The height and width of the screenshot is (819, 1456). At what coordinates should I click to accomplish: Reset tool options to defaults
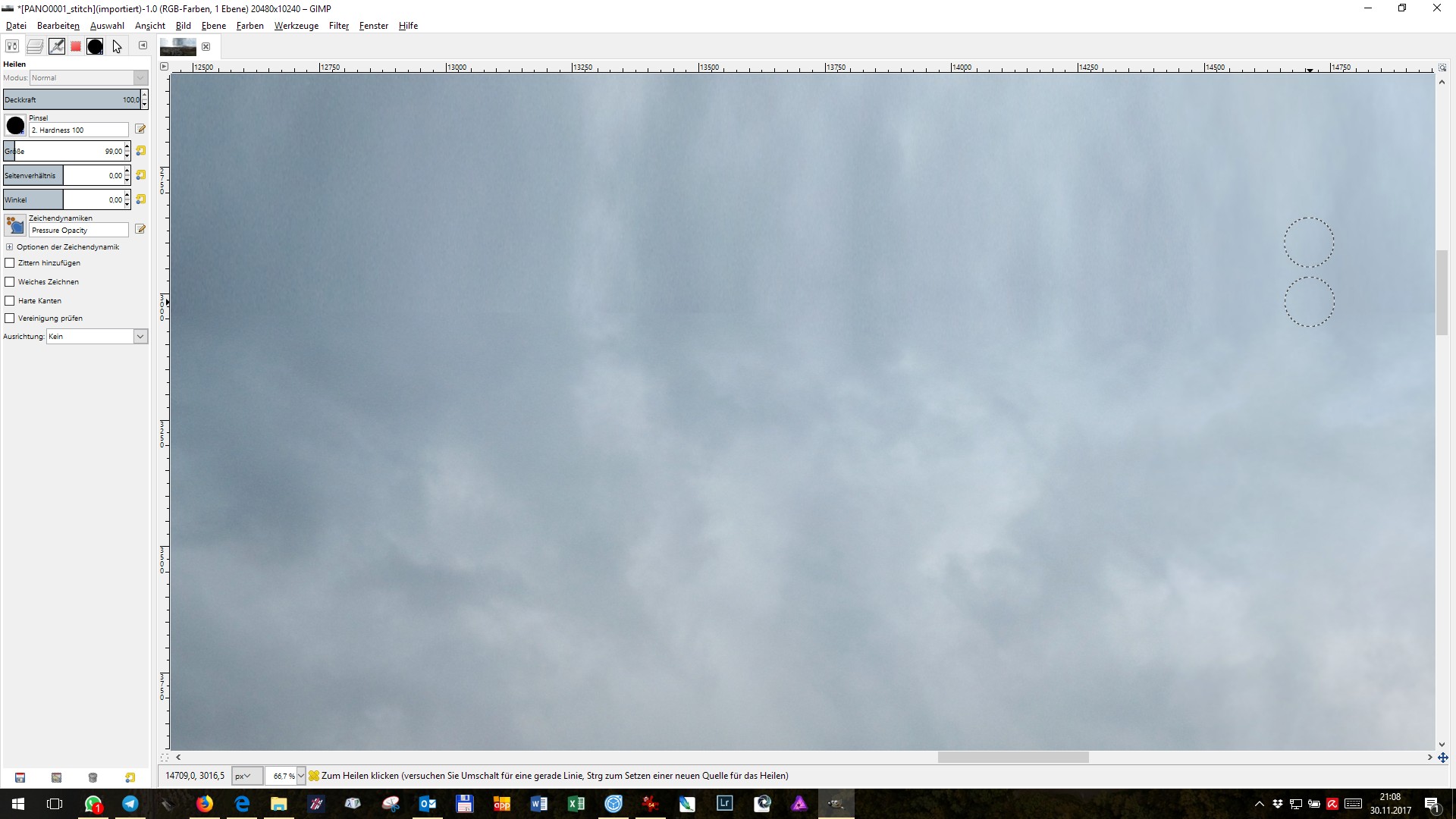pyautogui.click(x=130, y=777)
